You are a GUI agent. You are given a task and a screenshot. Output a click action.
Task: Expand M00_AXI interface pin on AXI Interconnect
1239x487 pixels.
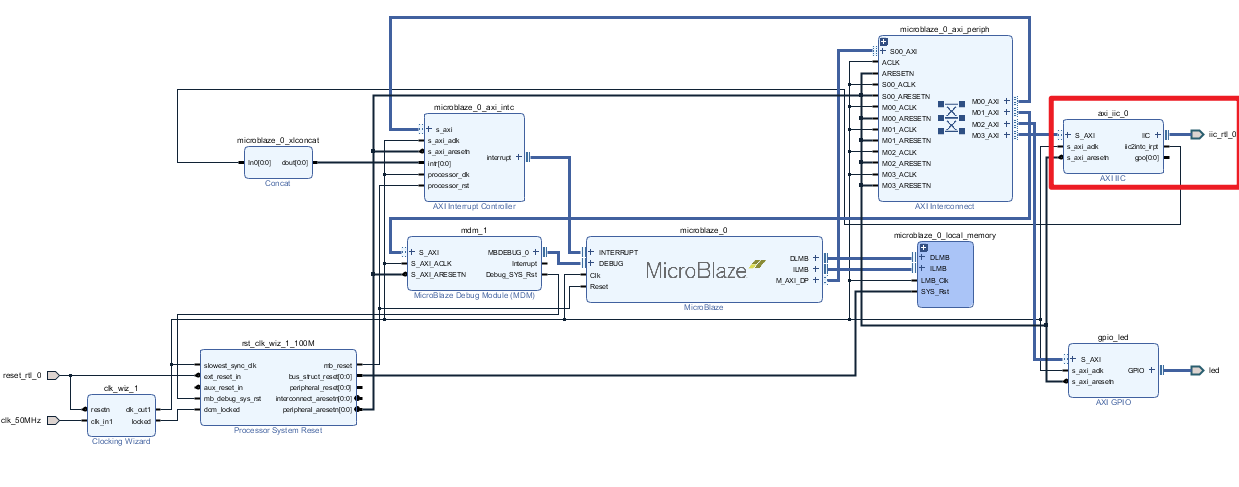click(1006, 102)
